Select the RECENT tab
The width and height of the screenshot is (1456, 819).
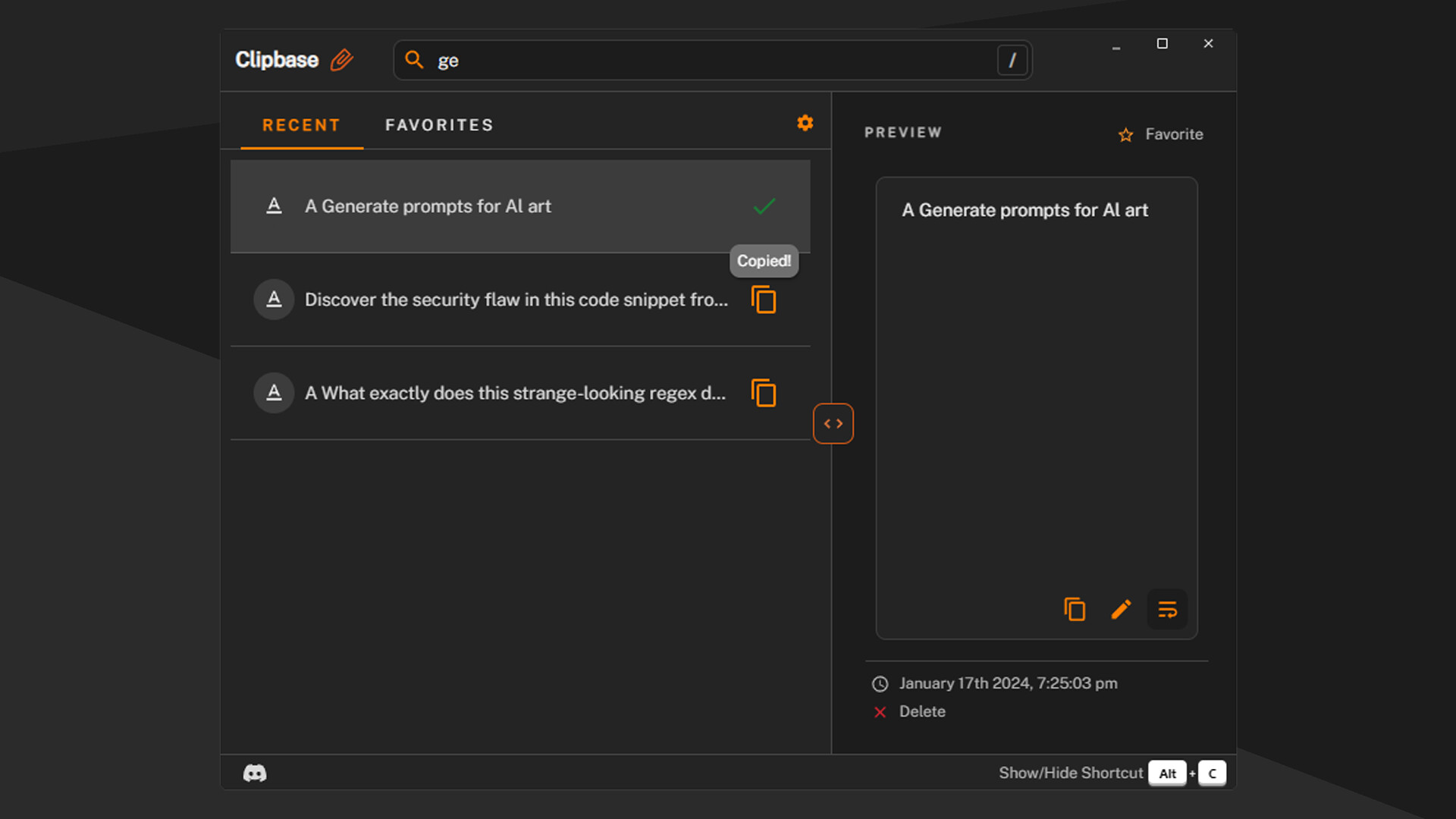tap(300, 124)
